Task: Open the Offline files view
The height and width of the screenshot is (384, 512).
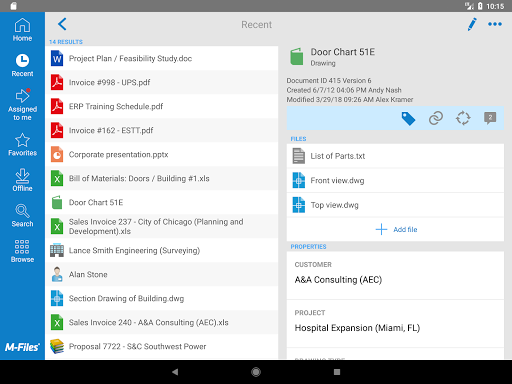Action: click(22, 180)
